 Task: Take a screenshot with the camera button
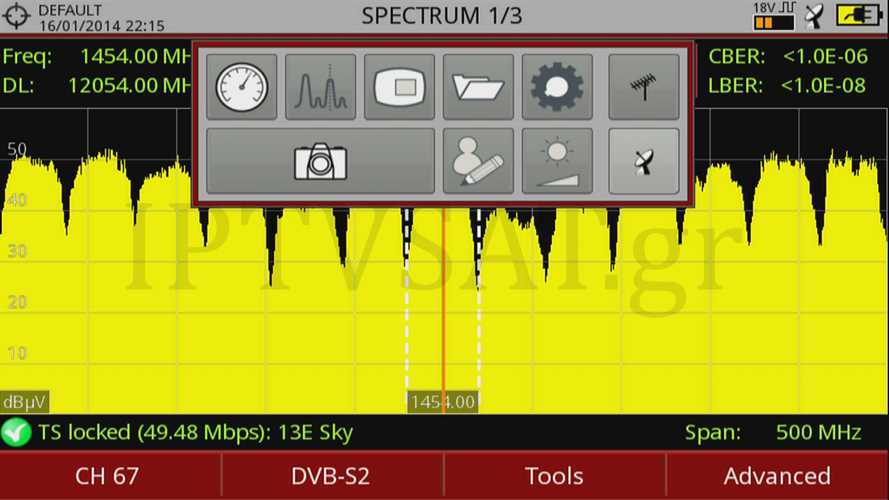click(320, 161)
